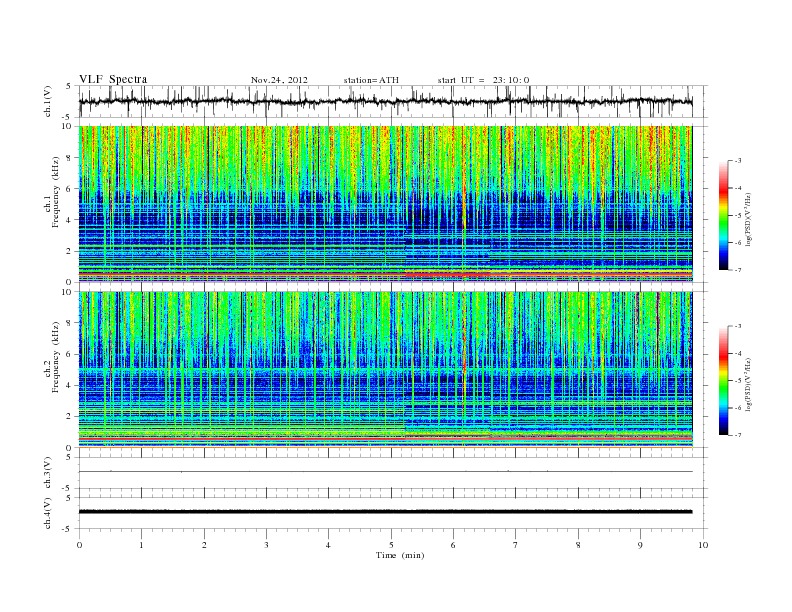Click the "ch.4(V)" axis label
This screenshot has width=792, height=612.
coord(47,513)
